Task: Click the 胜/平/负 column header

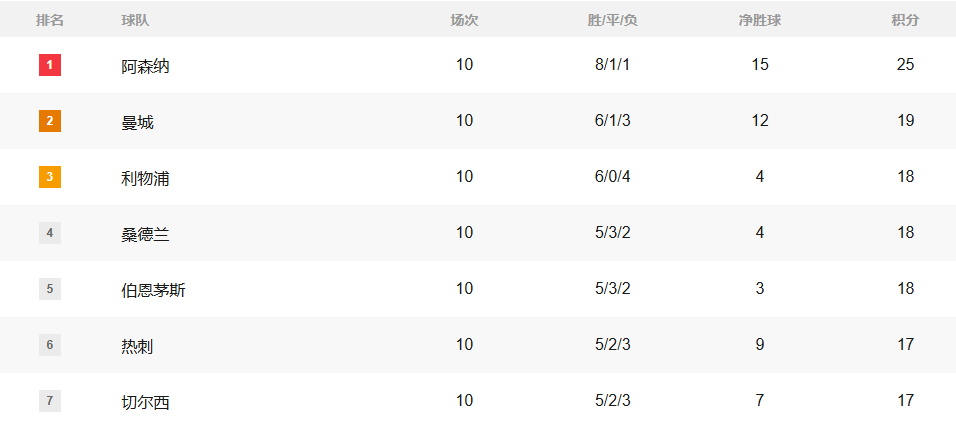Action: 612,20
